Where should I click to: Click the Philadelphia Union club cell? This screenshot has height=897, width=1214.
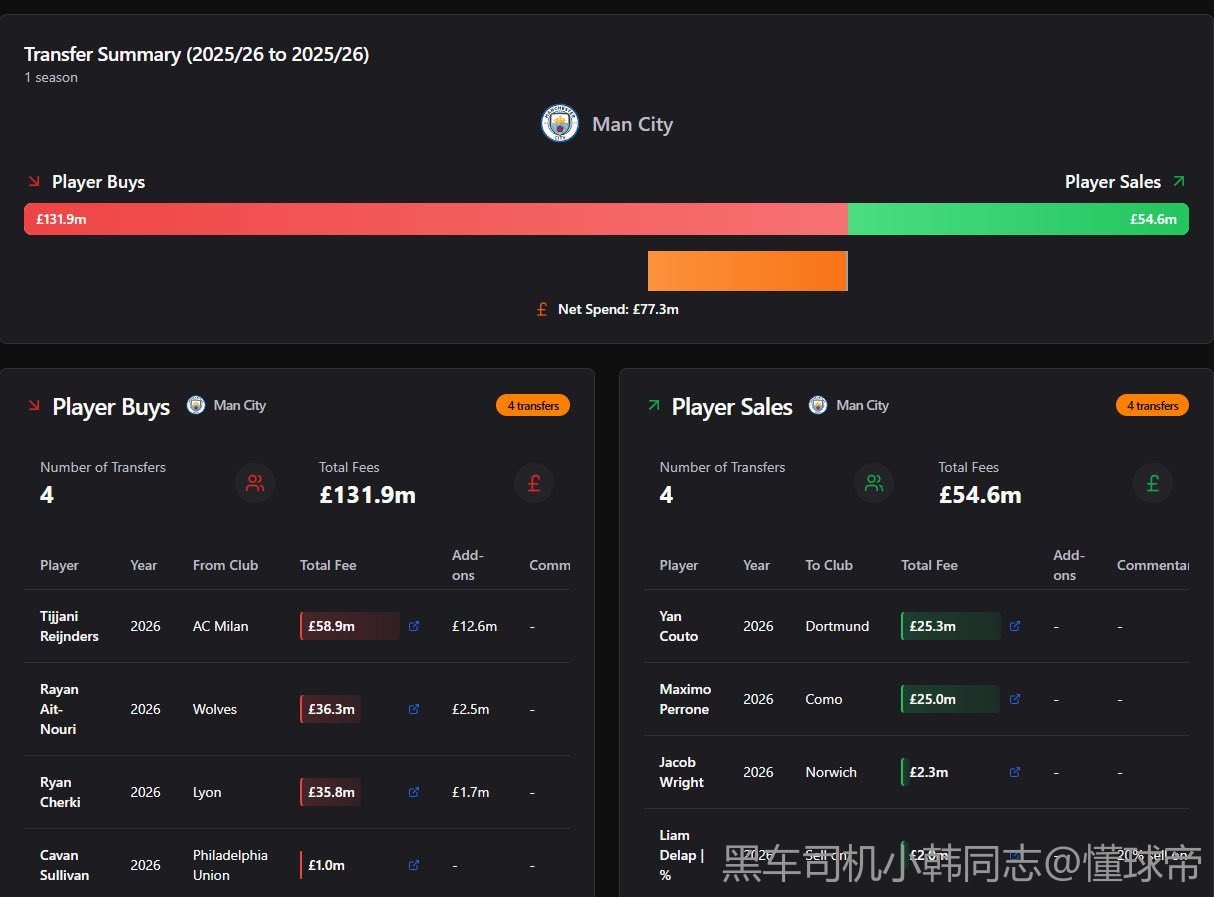[230, 865]
